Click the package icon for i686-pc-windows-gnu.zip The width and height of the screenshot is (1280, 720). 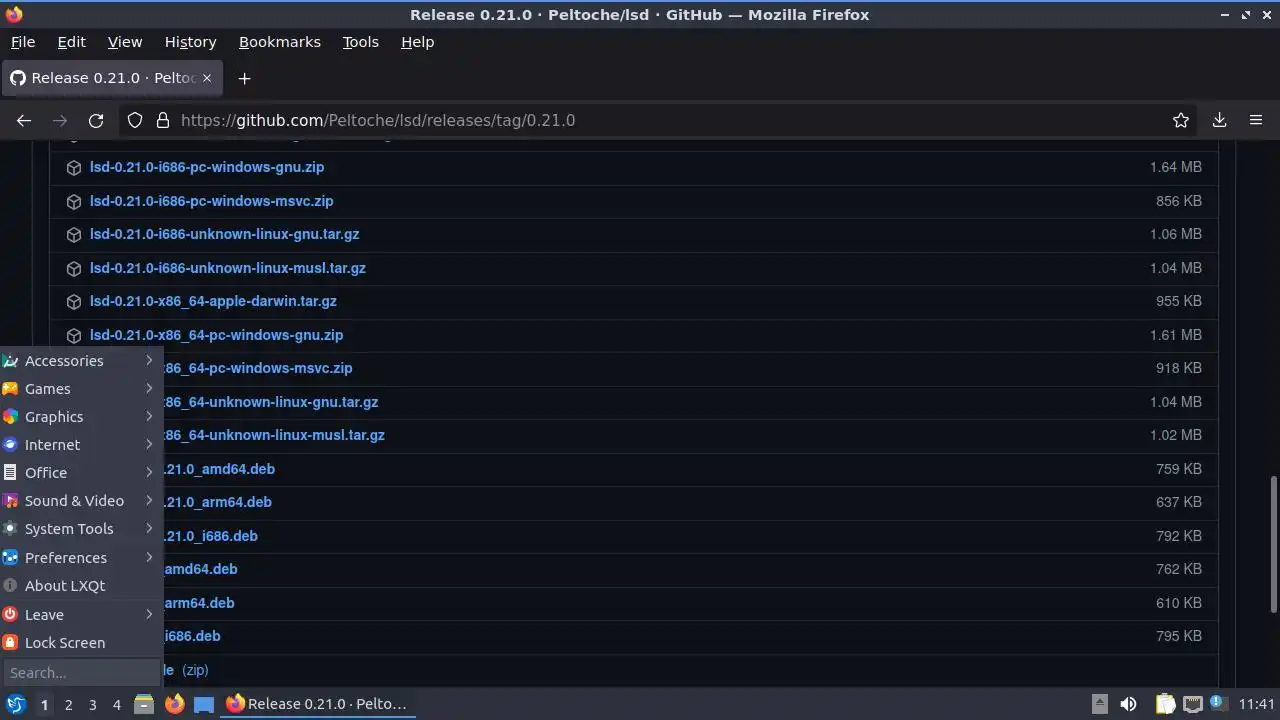click(x=73, y=168)
